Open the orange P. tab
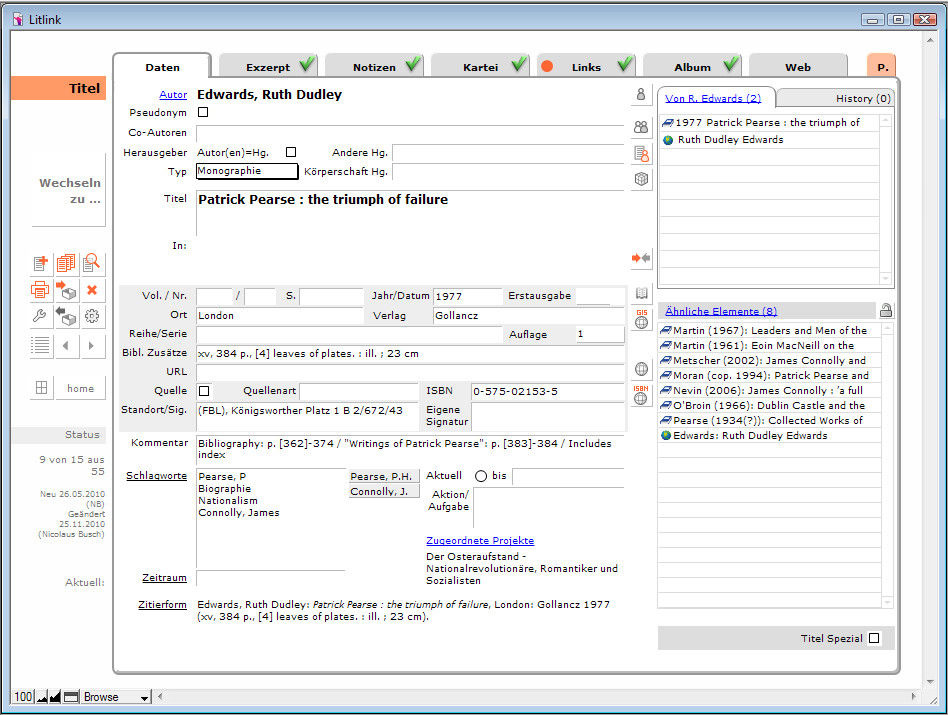Viewport: 948px width, 715px height. [882, 66]
